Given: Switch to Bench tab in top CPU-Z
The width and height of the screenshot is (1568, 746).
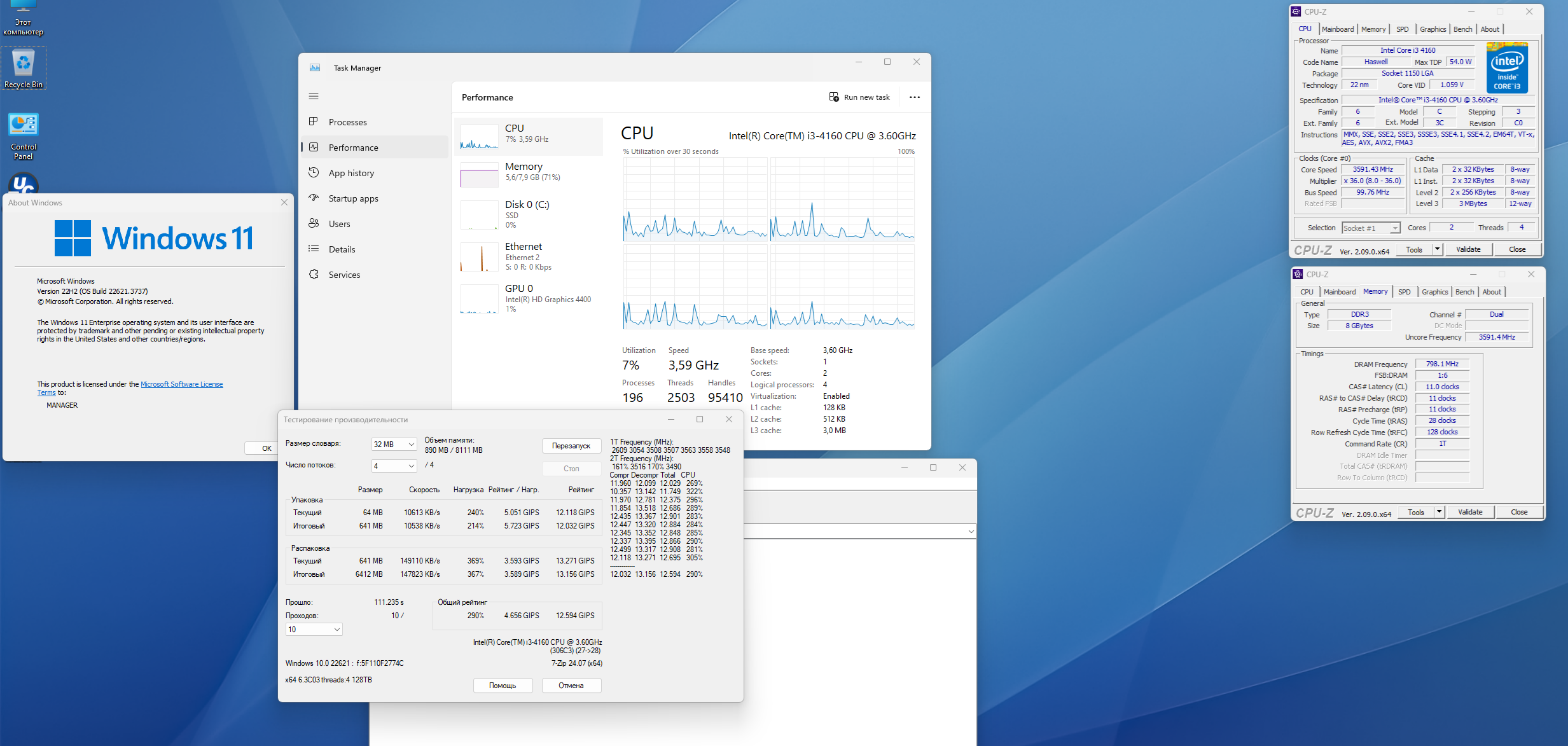Looking at the screenshot, I should coord(1463,29).
